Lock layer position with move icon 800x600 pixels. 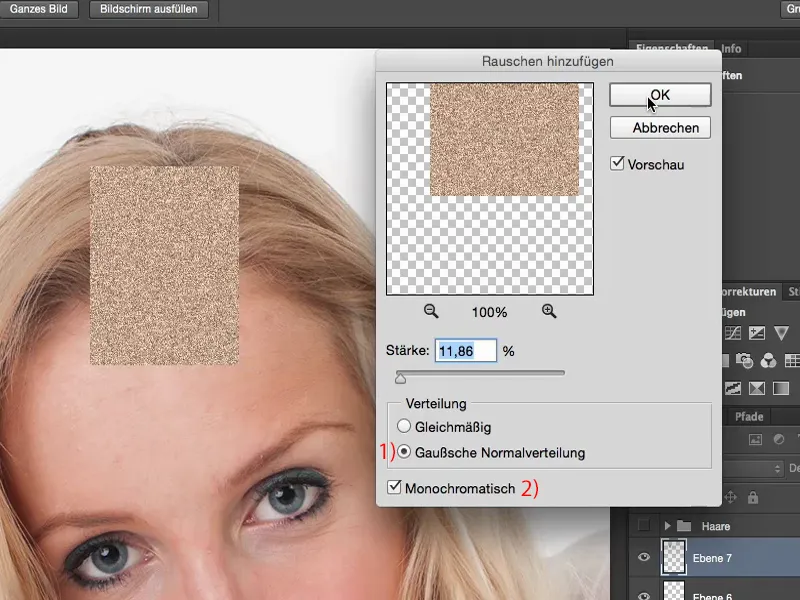coord(730,497)
